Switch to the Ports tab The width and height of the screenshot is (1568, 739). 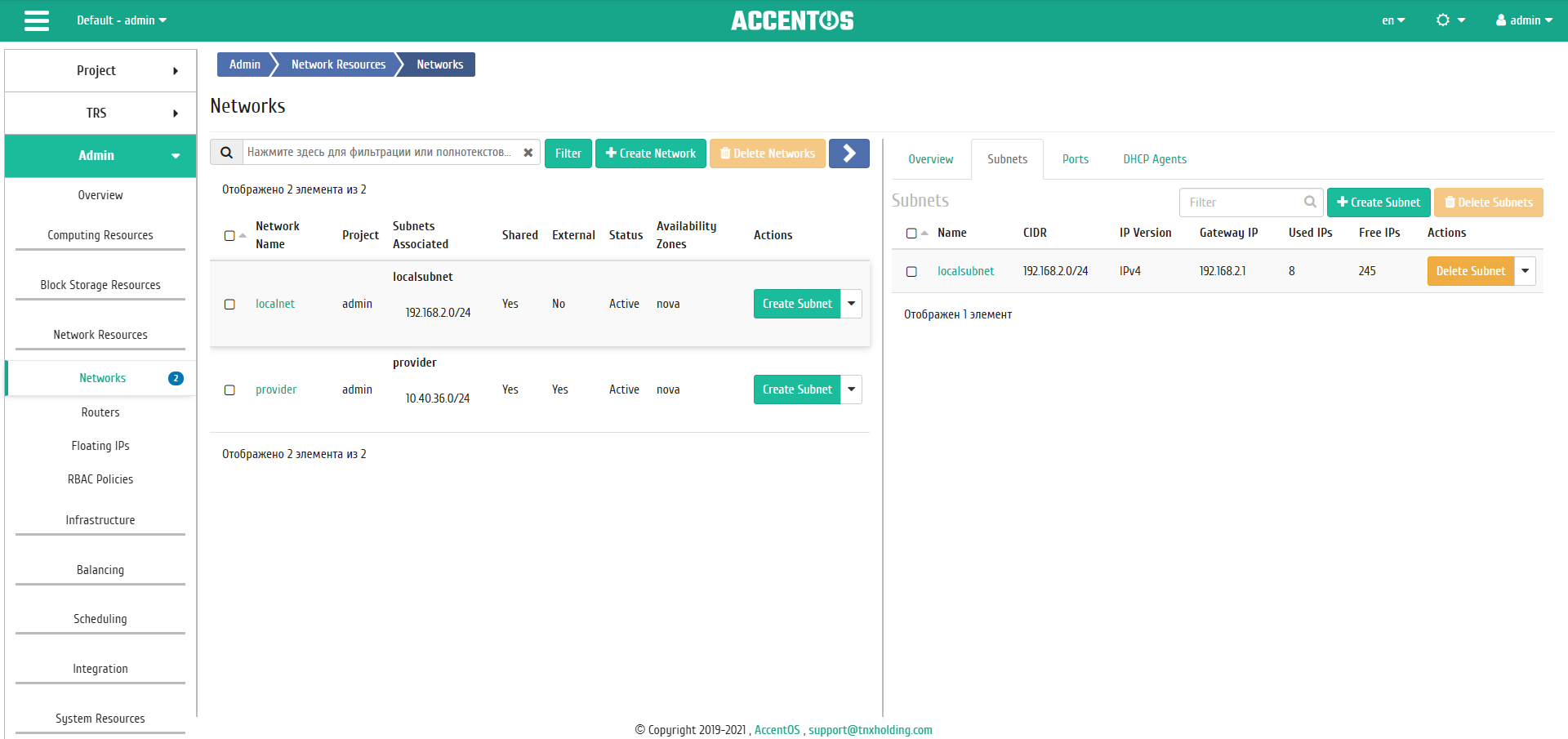1076,159
